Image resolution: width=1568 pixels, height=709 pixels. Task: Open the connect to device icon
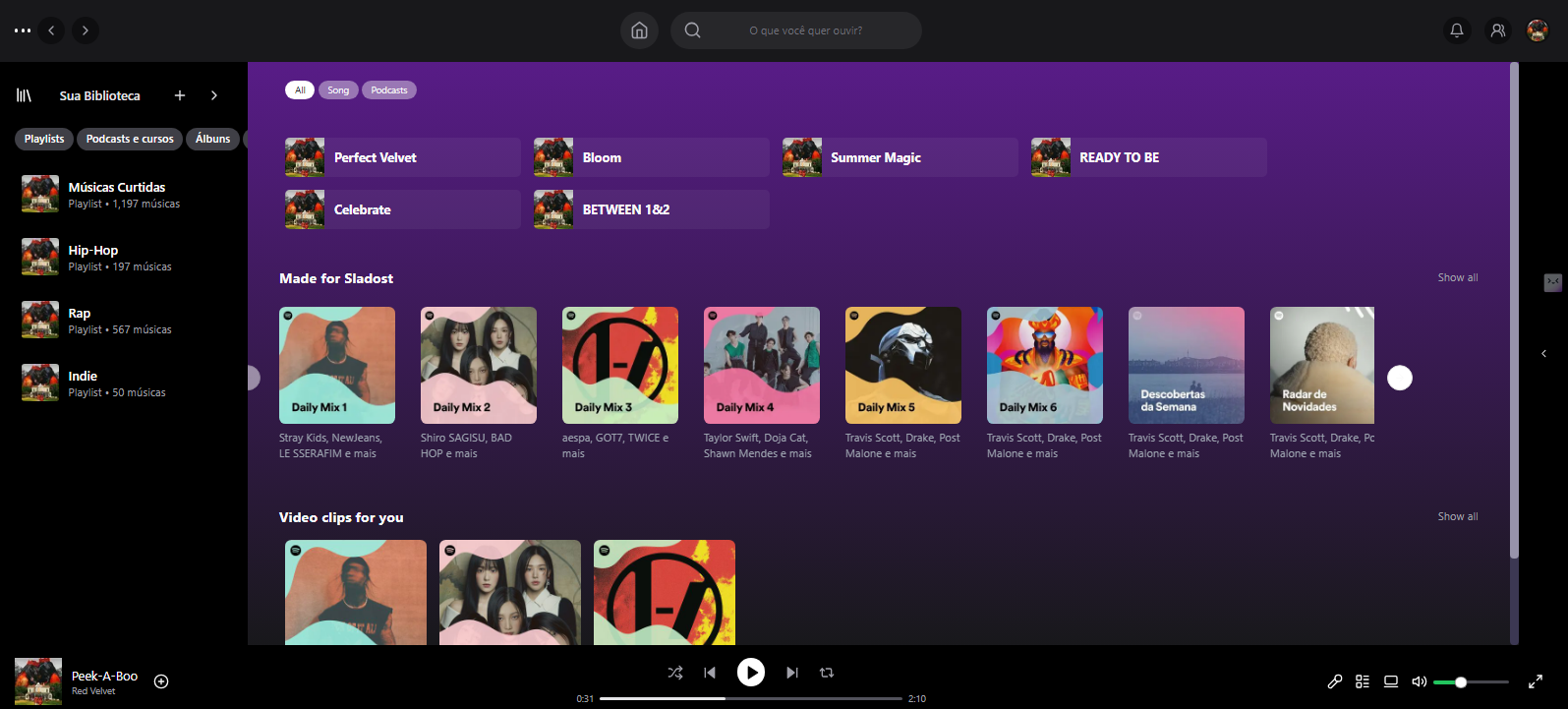[1391, 681]
